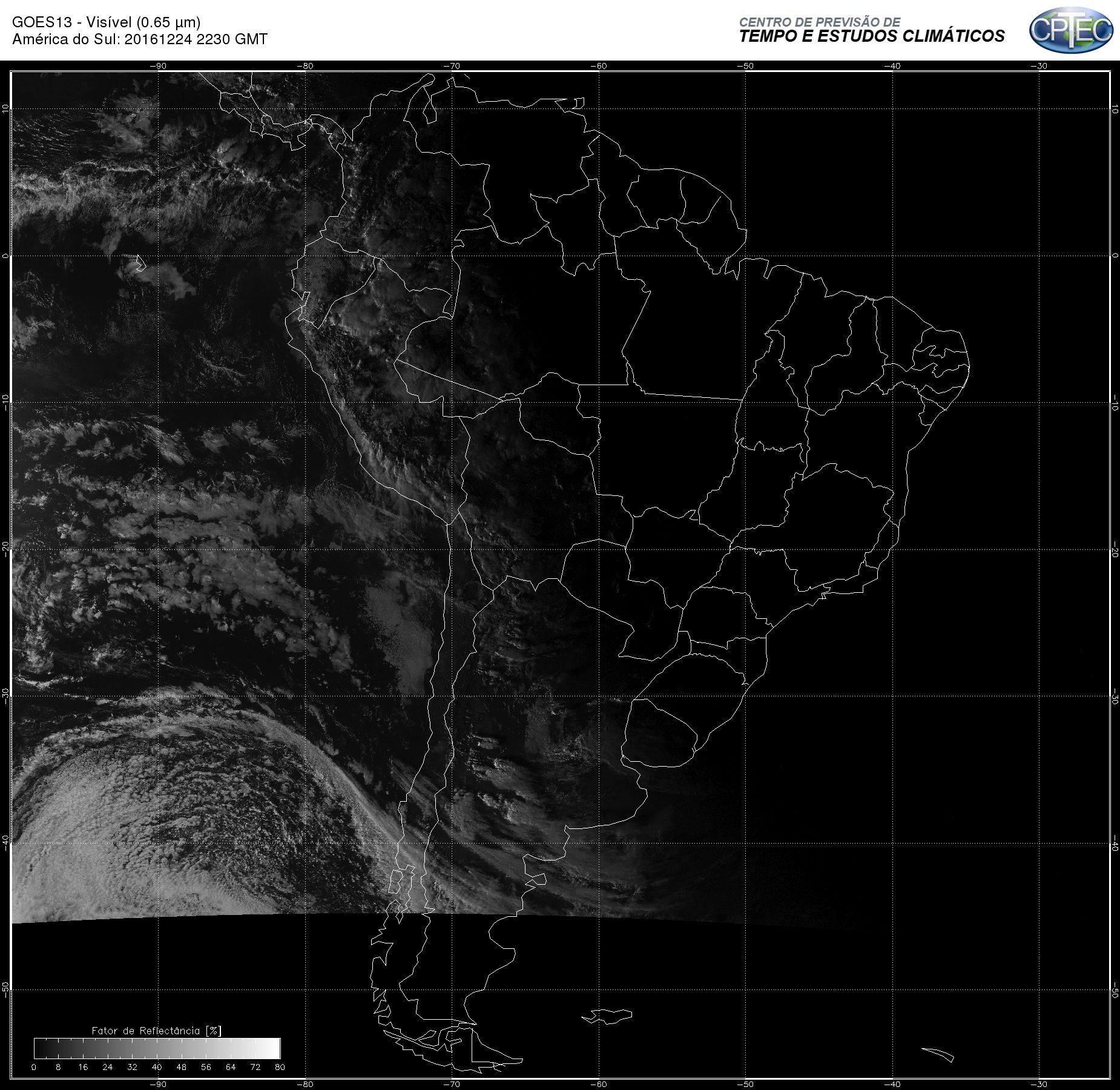
Task: Click the -70 longitude label on bottom axis
Action: point(452,1084)
